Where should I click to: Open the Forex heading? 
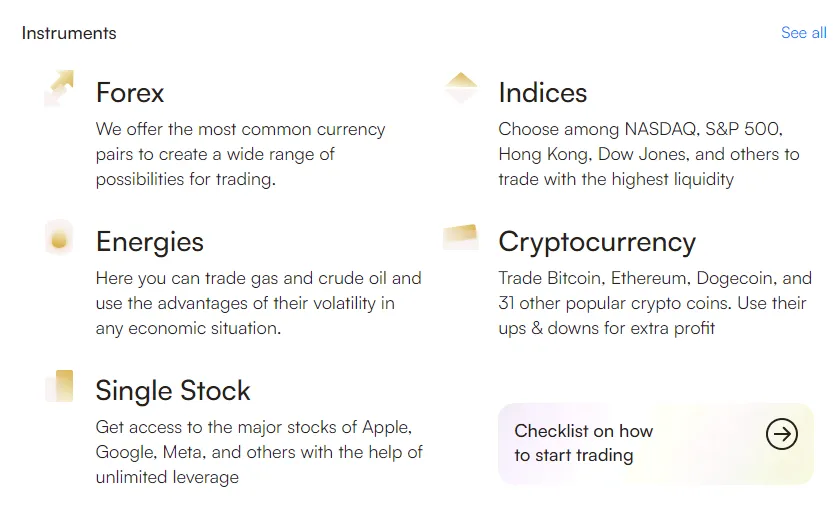coord(130,93)
